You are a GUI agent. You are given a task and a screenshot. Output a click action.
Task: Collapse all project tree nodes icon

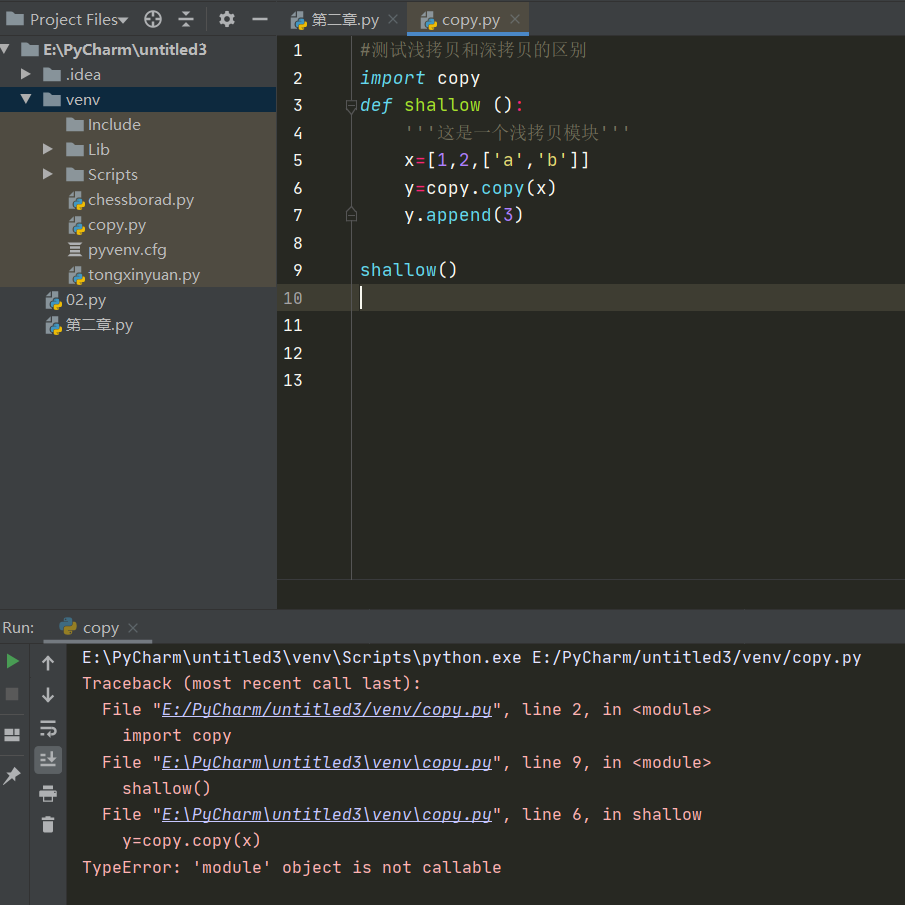point(185,20)
